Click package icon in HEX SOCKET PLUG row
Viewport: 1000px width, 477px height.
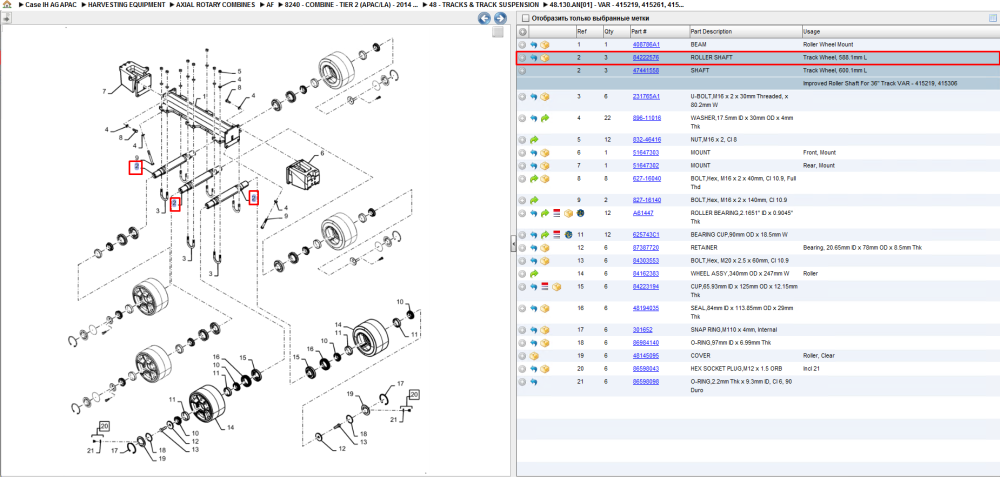(x=545, y=369)
